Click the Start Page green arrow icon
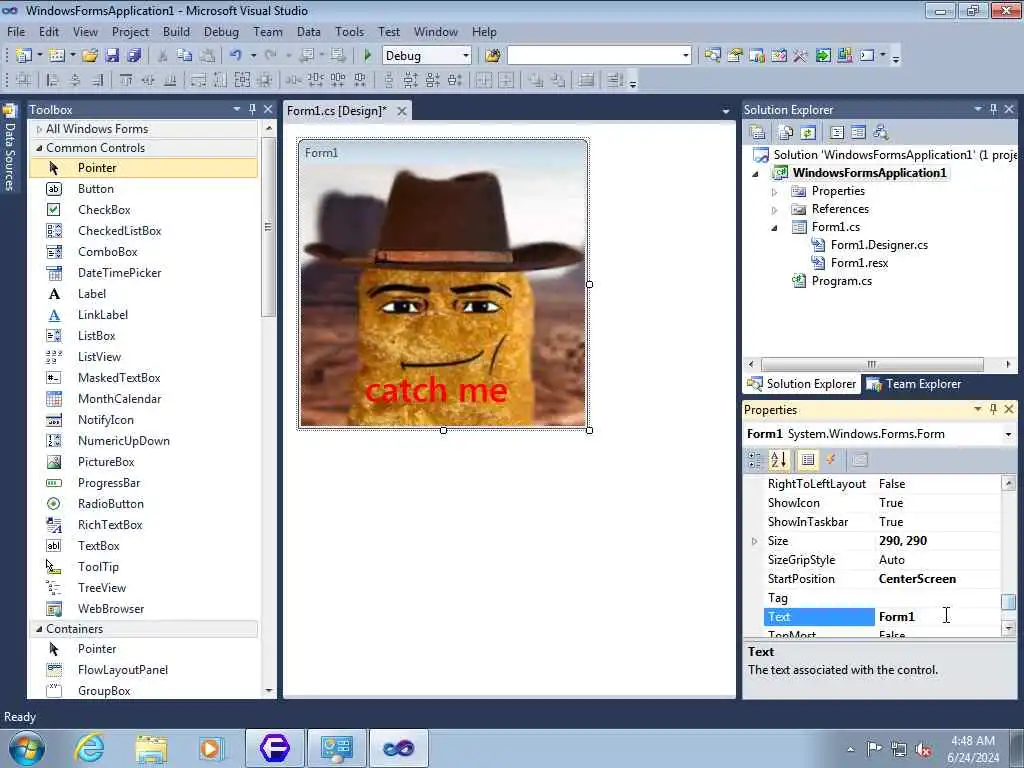1024x768 pixels. (x=822, y=56)
